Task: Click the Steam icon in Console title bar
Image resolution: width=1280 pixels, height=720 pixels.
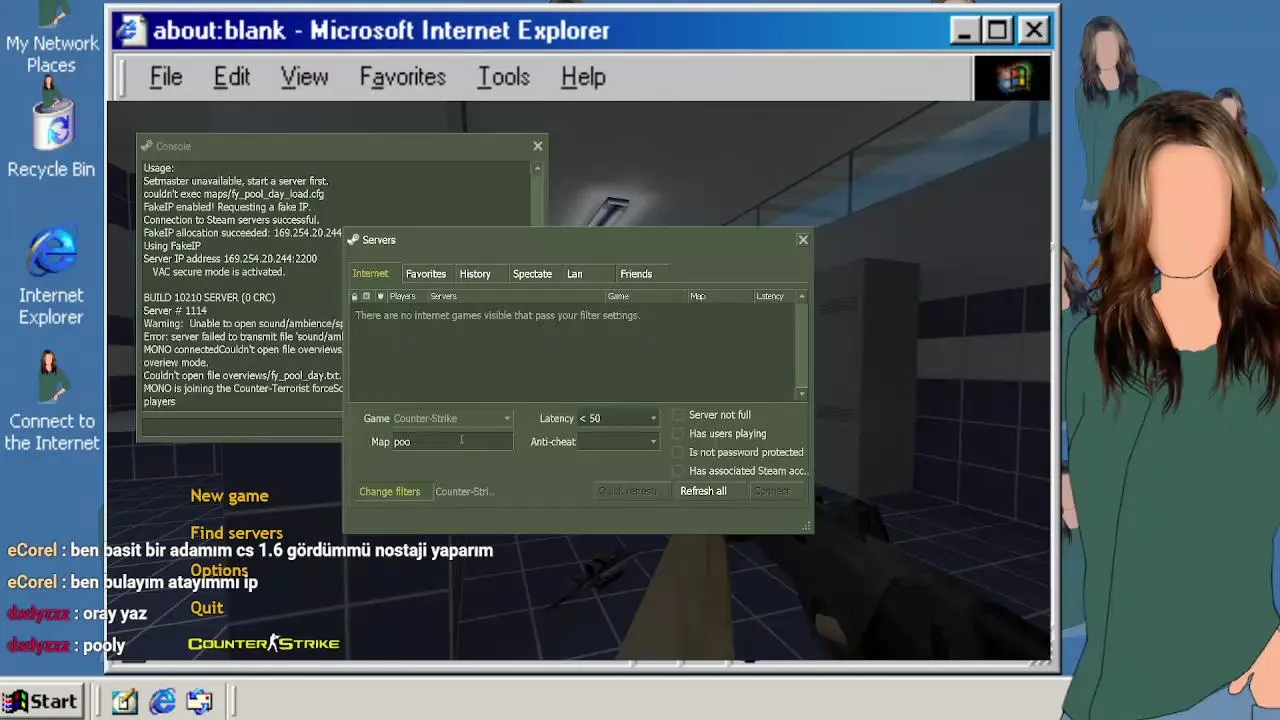Action: 147,146
